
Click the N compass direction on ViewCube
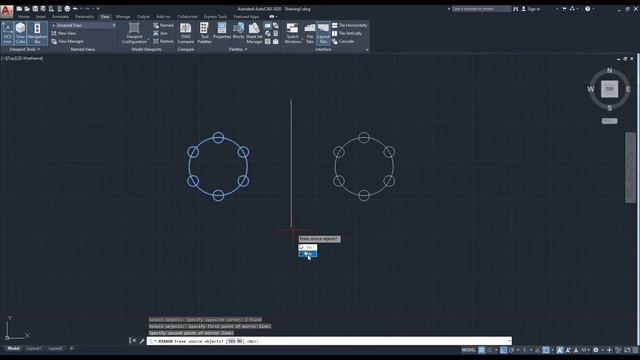click(609, 71)
